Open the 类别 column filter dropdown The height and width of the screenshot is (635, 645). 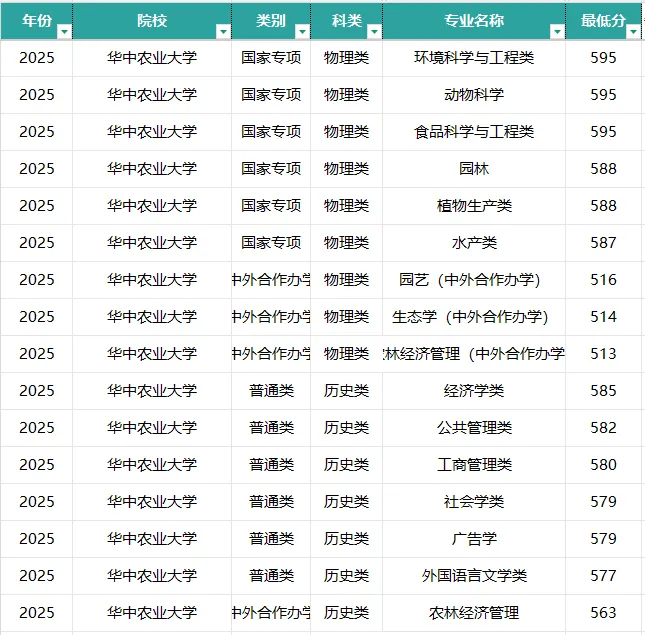tap(302, 31)
